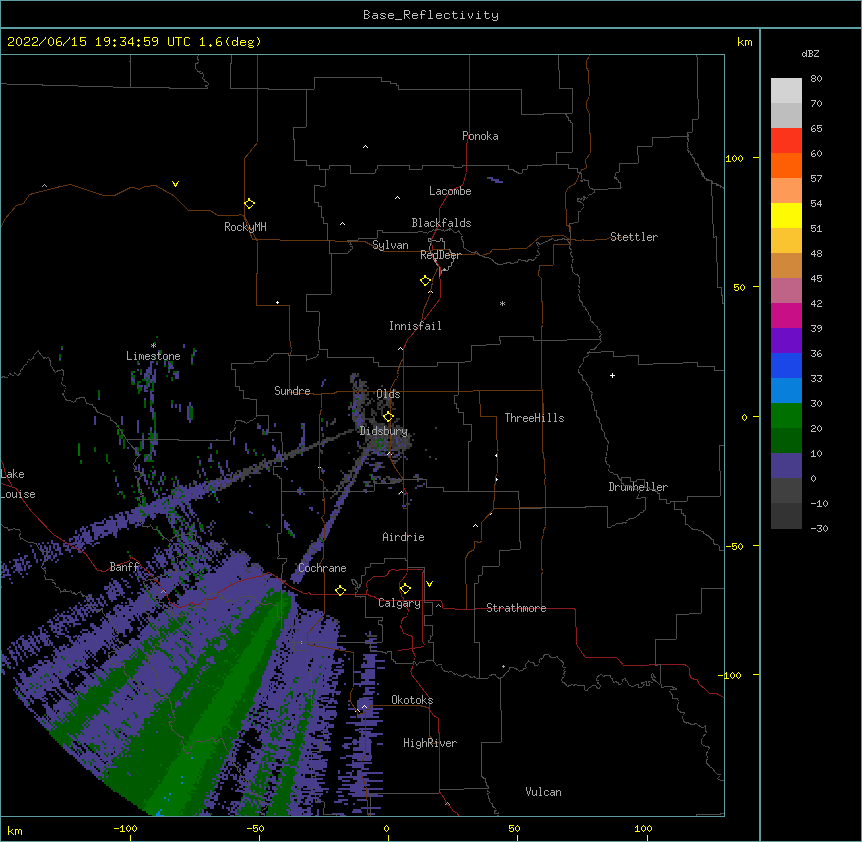Click the Limestone label
The height and width of the screenshot is (842, 862).
pos(153,356)
